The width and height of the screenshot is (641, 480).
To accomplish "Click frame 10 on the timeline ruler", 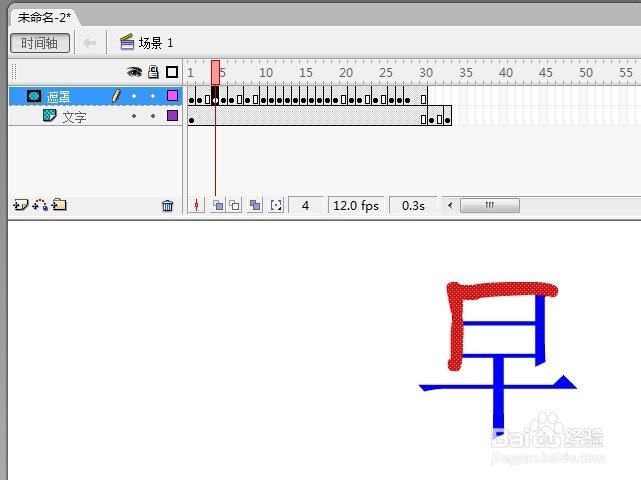I will (266, 73).
